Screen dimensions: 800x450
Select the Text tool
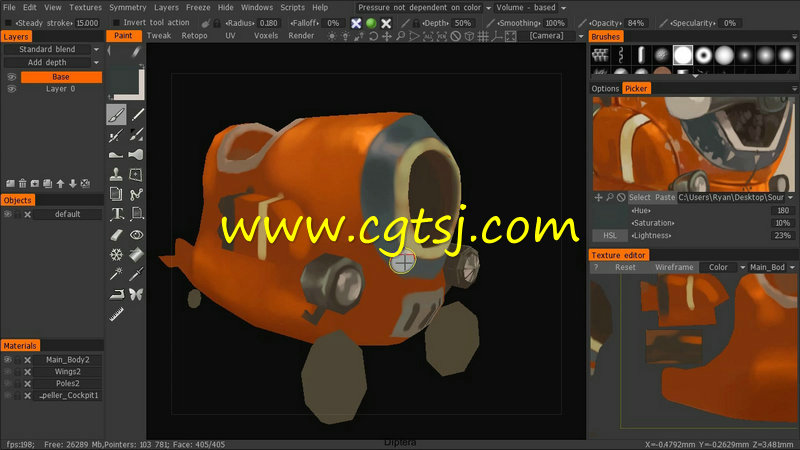pyautogui.click(x=117, y=214)
